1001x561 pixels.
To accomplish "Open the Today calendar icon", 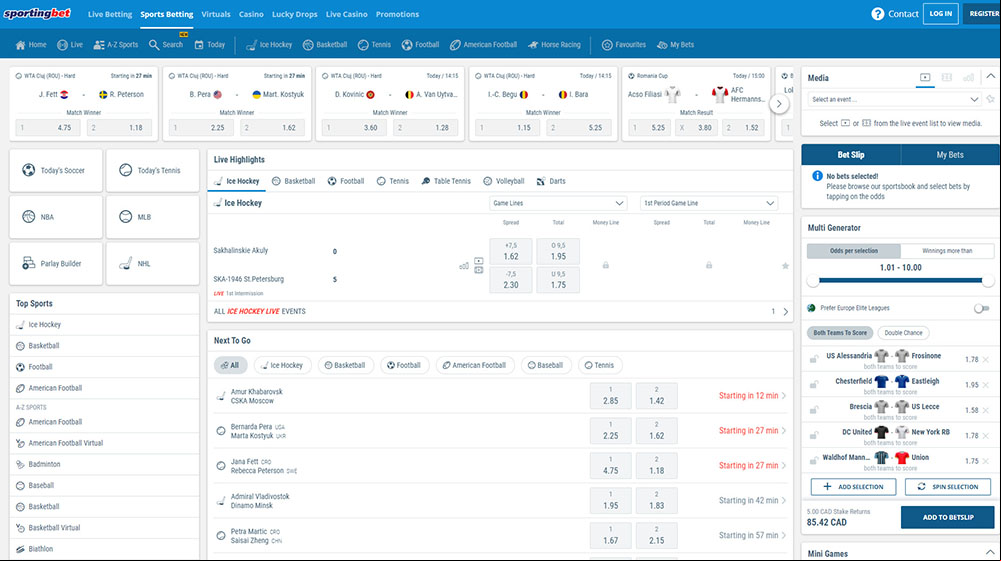I will click(x=199, y=45).
